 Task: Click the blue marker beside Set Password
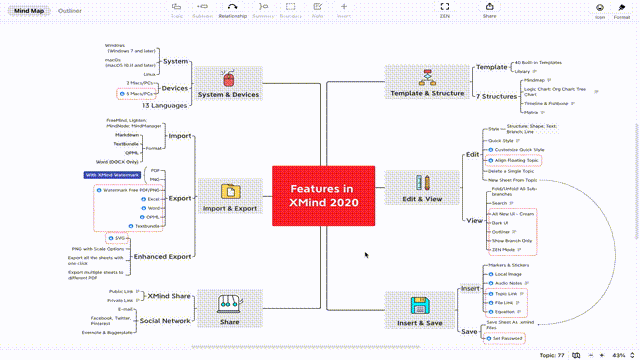pos(489,338)
